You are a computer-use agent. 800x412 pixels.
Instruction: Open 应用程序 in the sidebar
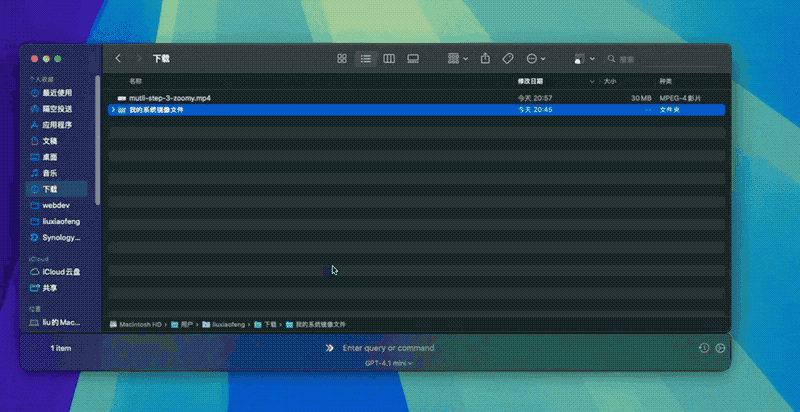pos(57,125)
